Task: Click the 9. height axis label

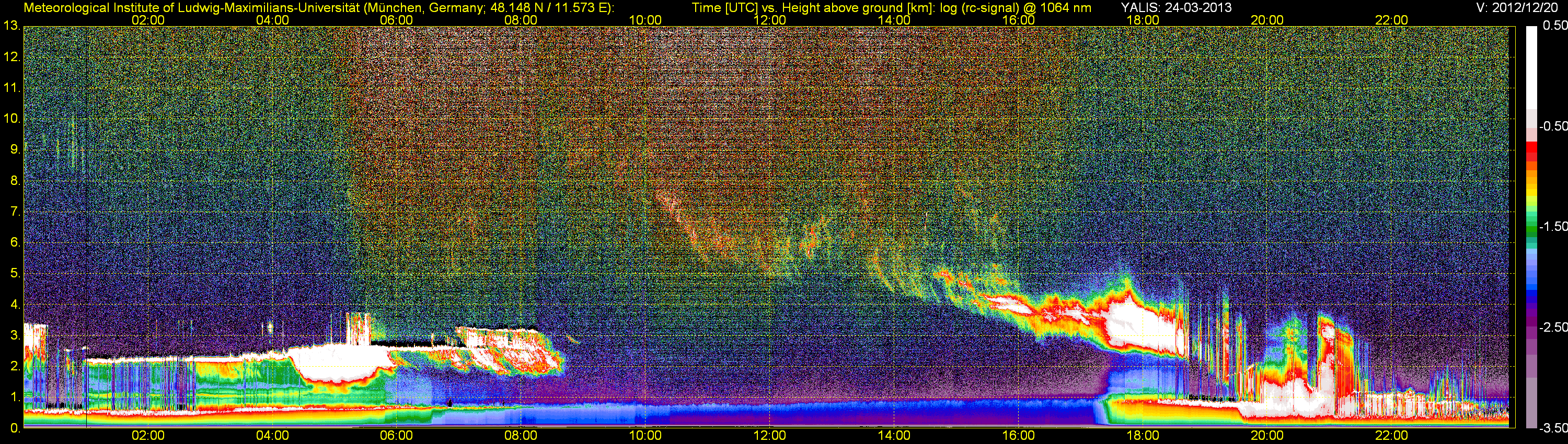Action: coord(15,149)
